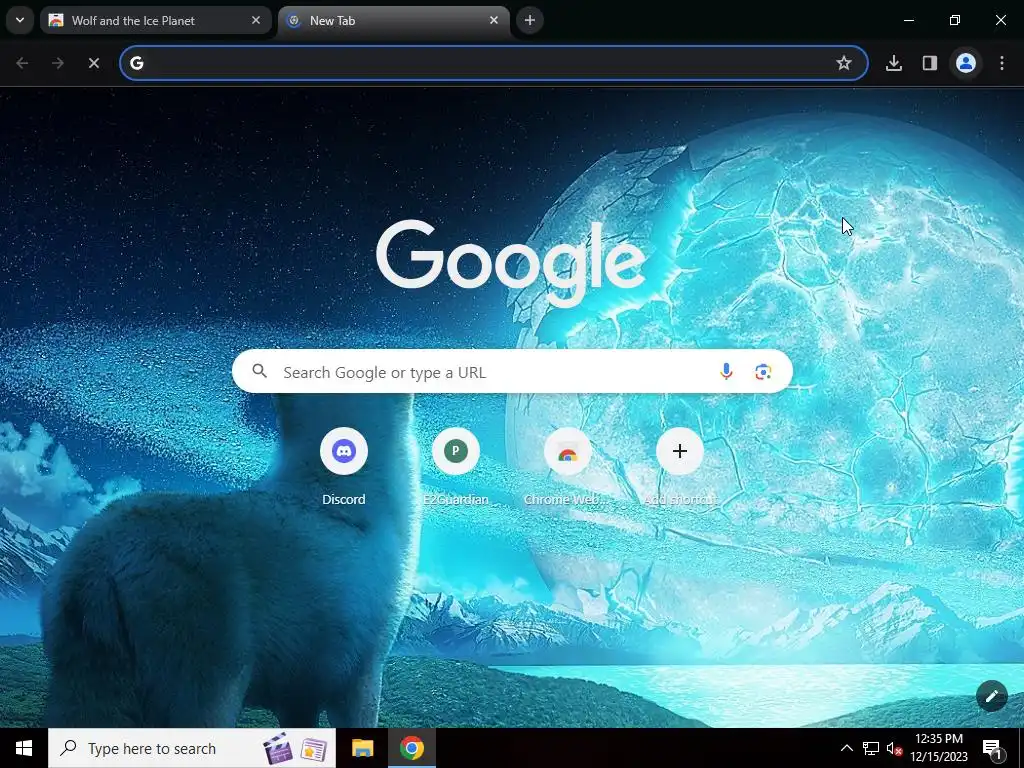Close the Wolf and the Ice Planet tab
Viewport: 1024px width, 768px height.
coord(256,20)
